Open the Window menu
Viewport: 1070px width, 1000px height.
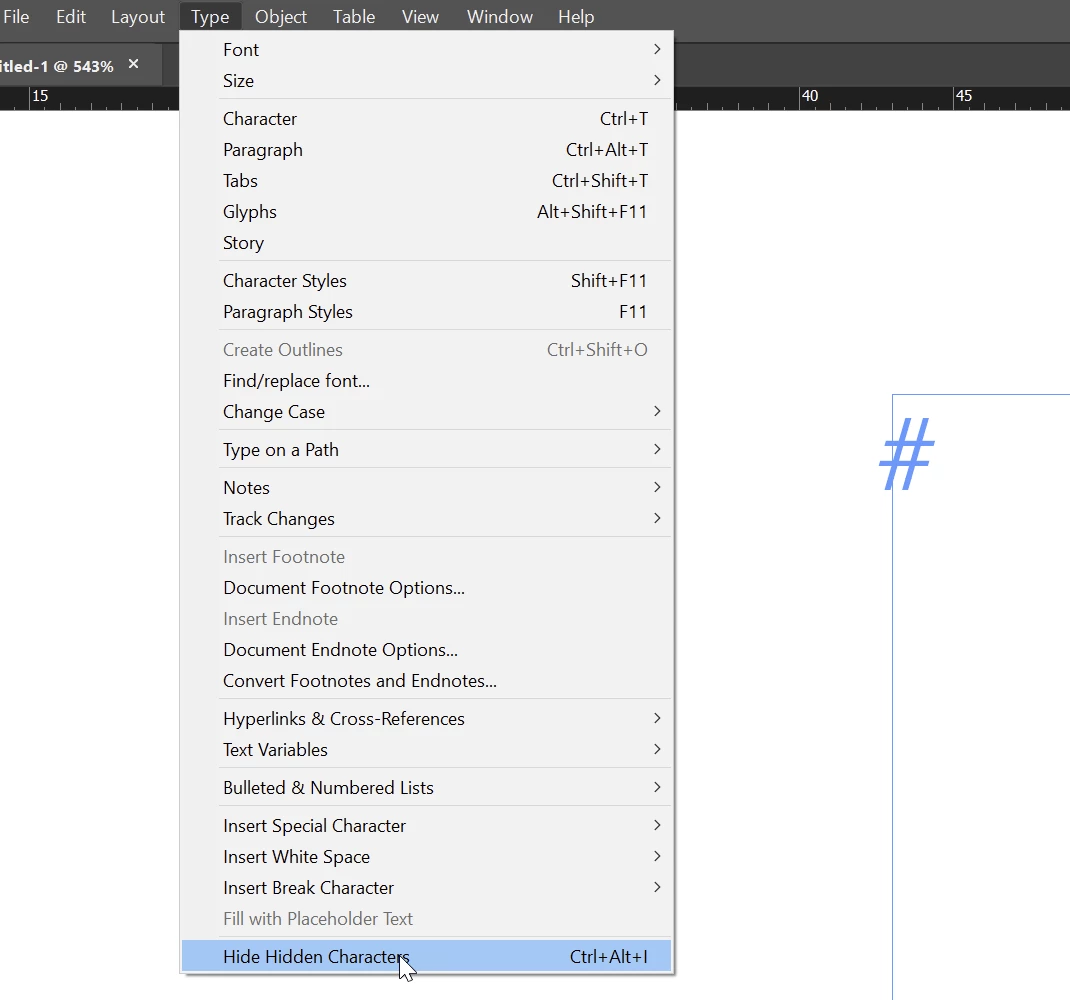500,16
